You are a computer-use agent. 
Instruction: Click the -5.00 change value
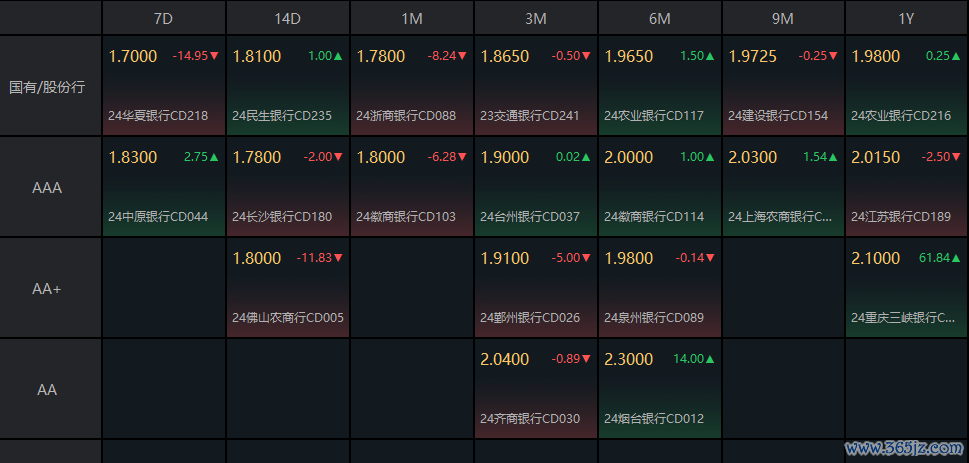tap(565, 258)
